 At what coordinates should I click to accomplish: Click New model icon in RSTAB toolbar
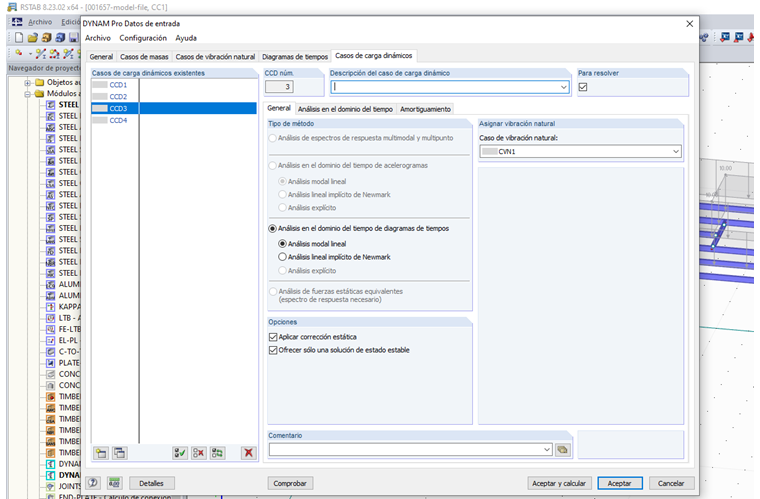point(19,38)
